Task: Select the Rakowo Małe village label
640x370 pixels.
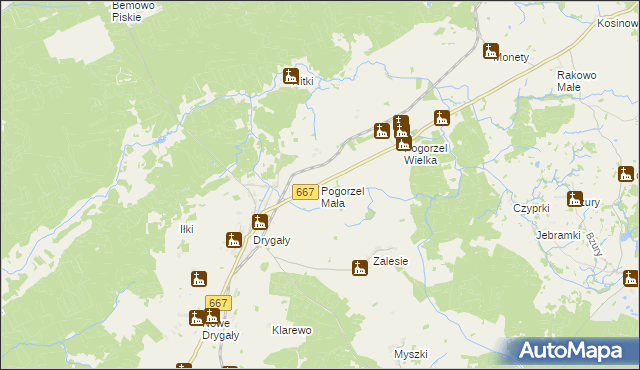Action: [x=577, y=81]
